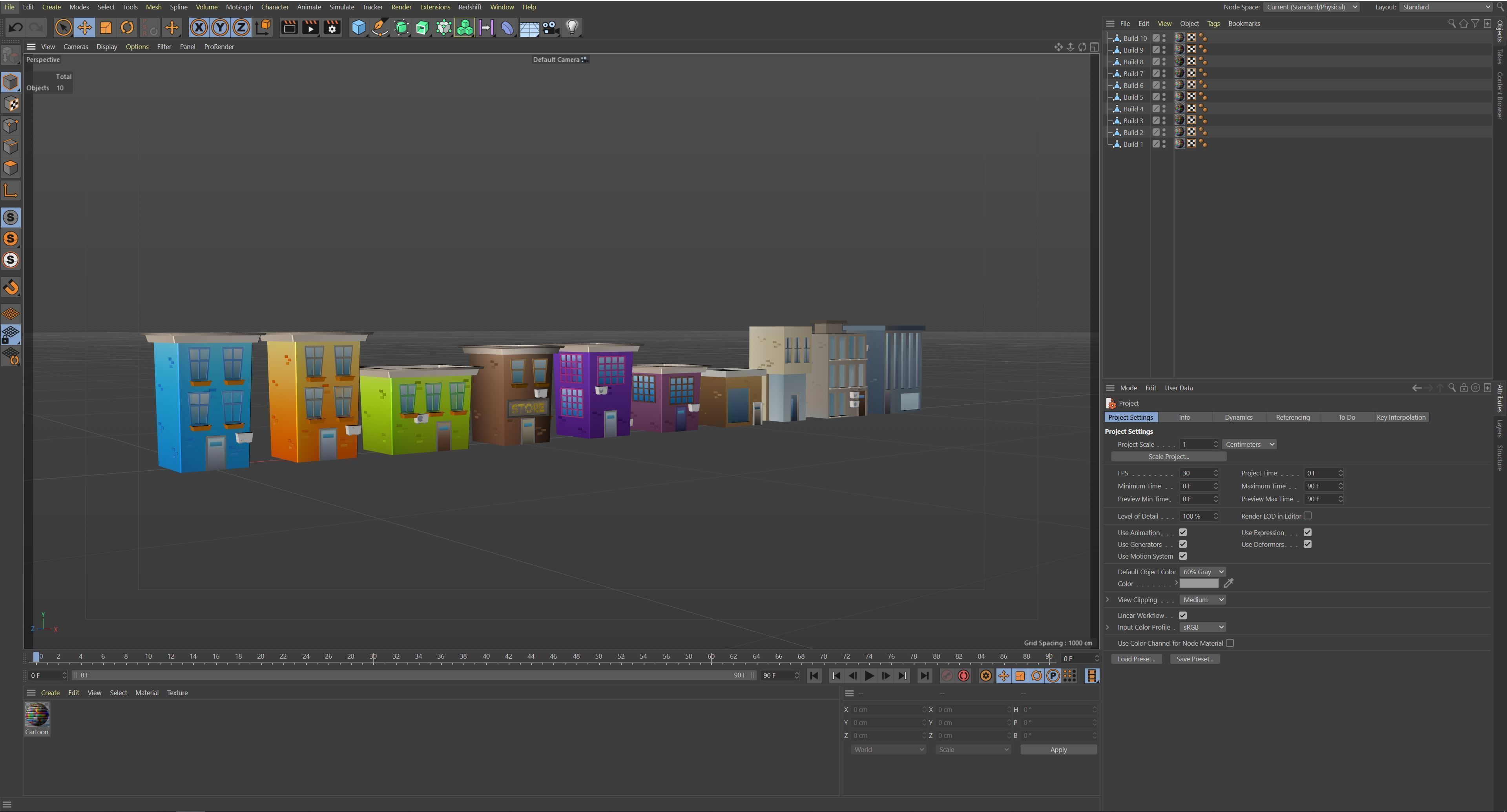Switch to Points mode icon
The image size is (1507, 812).
[11, 125]
